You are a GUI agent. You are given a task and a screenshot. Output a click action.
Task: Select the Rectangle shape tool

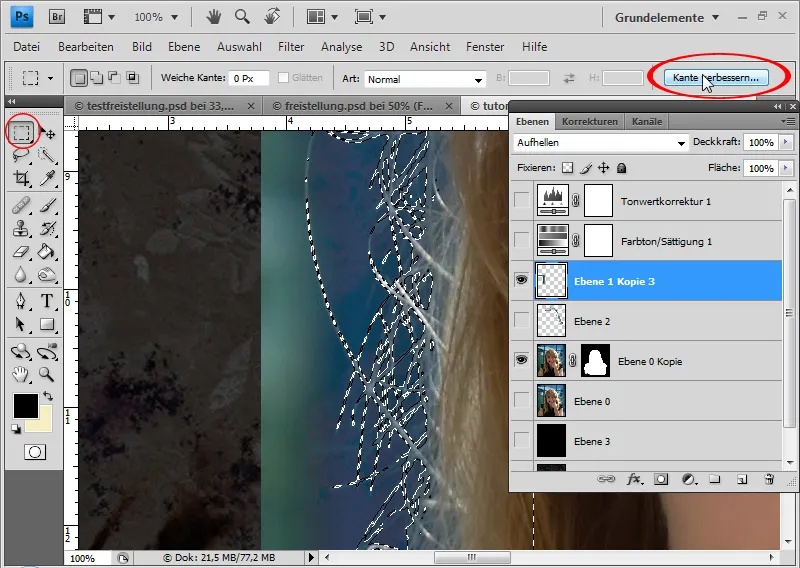tap(47, 324)
